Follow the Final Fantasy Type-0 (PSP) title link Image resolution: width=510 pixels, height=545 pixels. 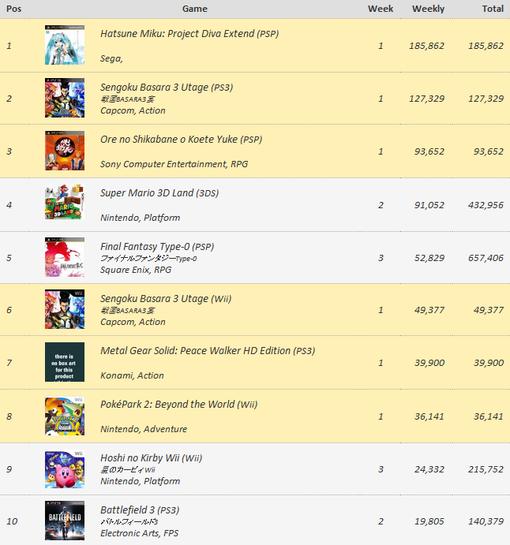[157, 247]
